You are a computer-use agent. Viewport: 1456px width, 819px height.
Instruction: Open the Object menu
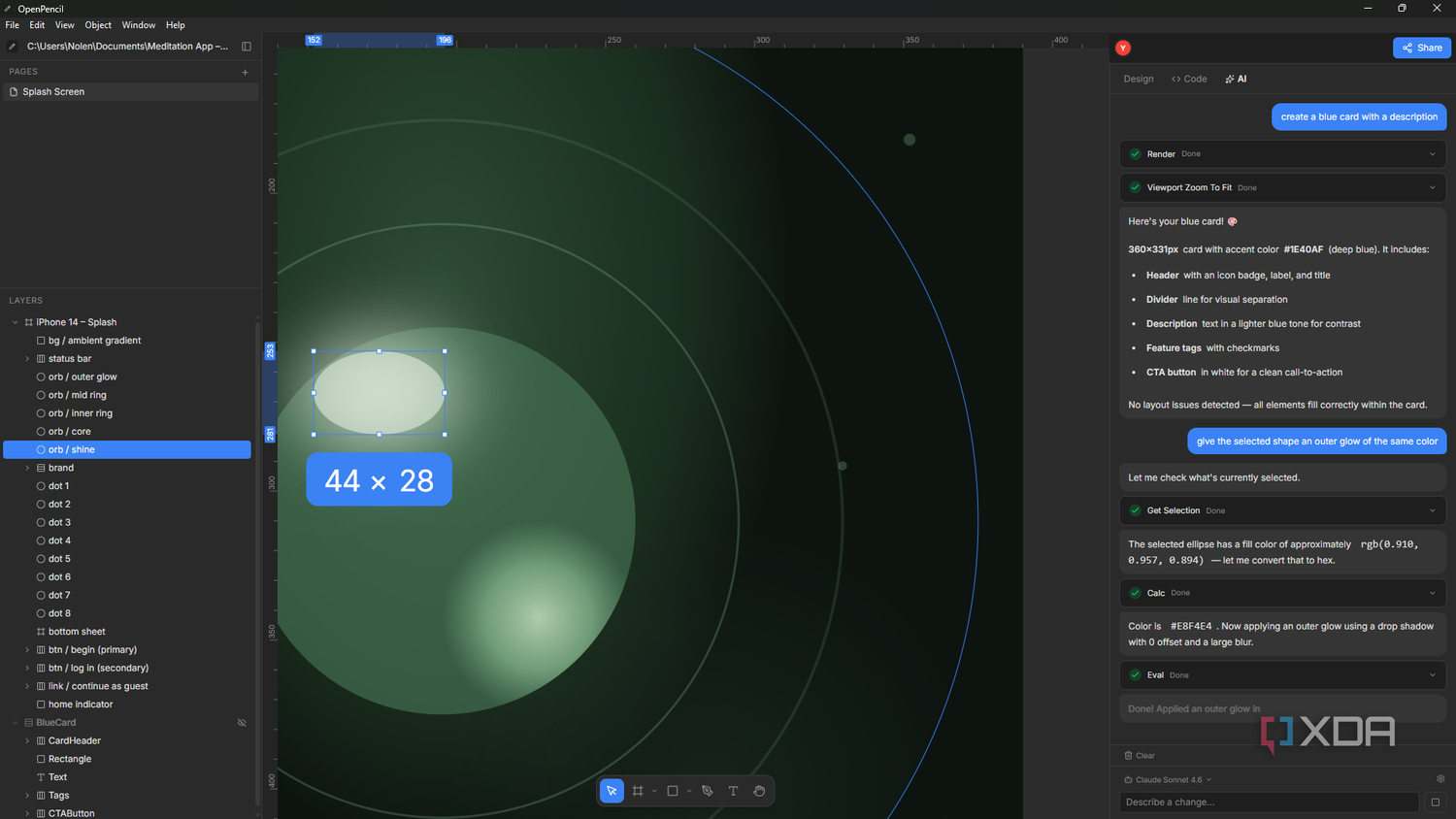pos(98,25)
